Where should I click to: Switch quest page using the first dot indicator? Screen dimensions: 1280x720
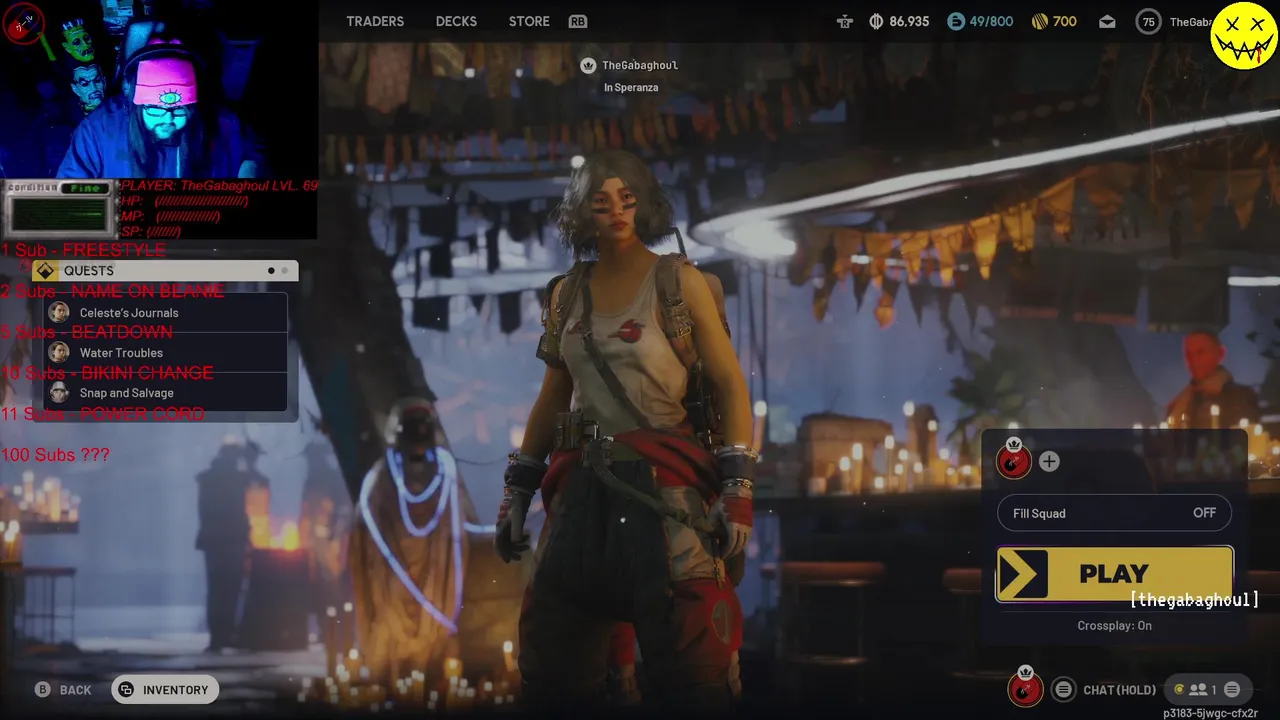click(x=271, y=271)
